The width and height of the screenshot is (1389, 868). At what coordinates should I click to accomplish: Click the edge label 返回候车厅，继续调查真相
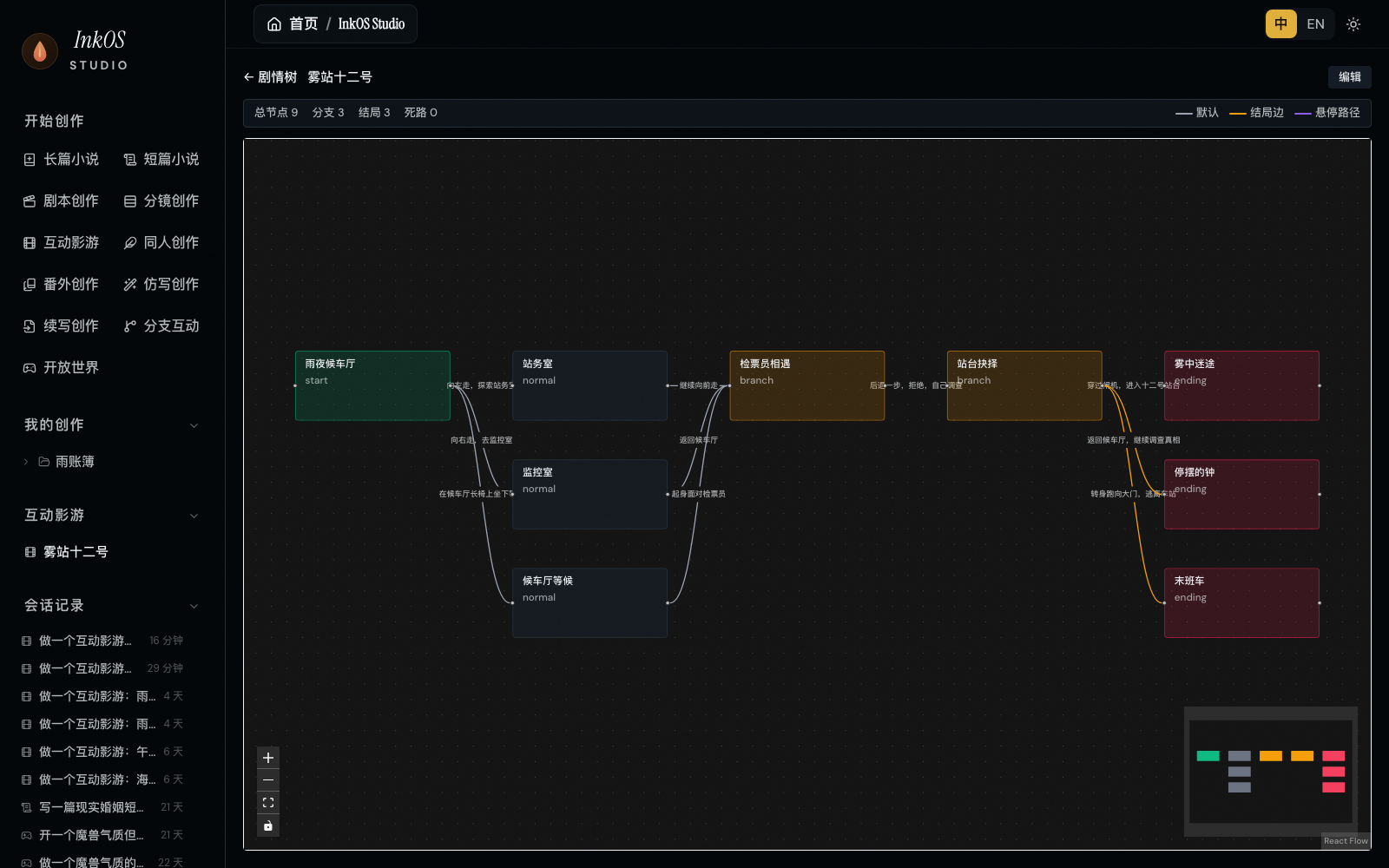(1133, 440)
